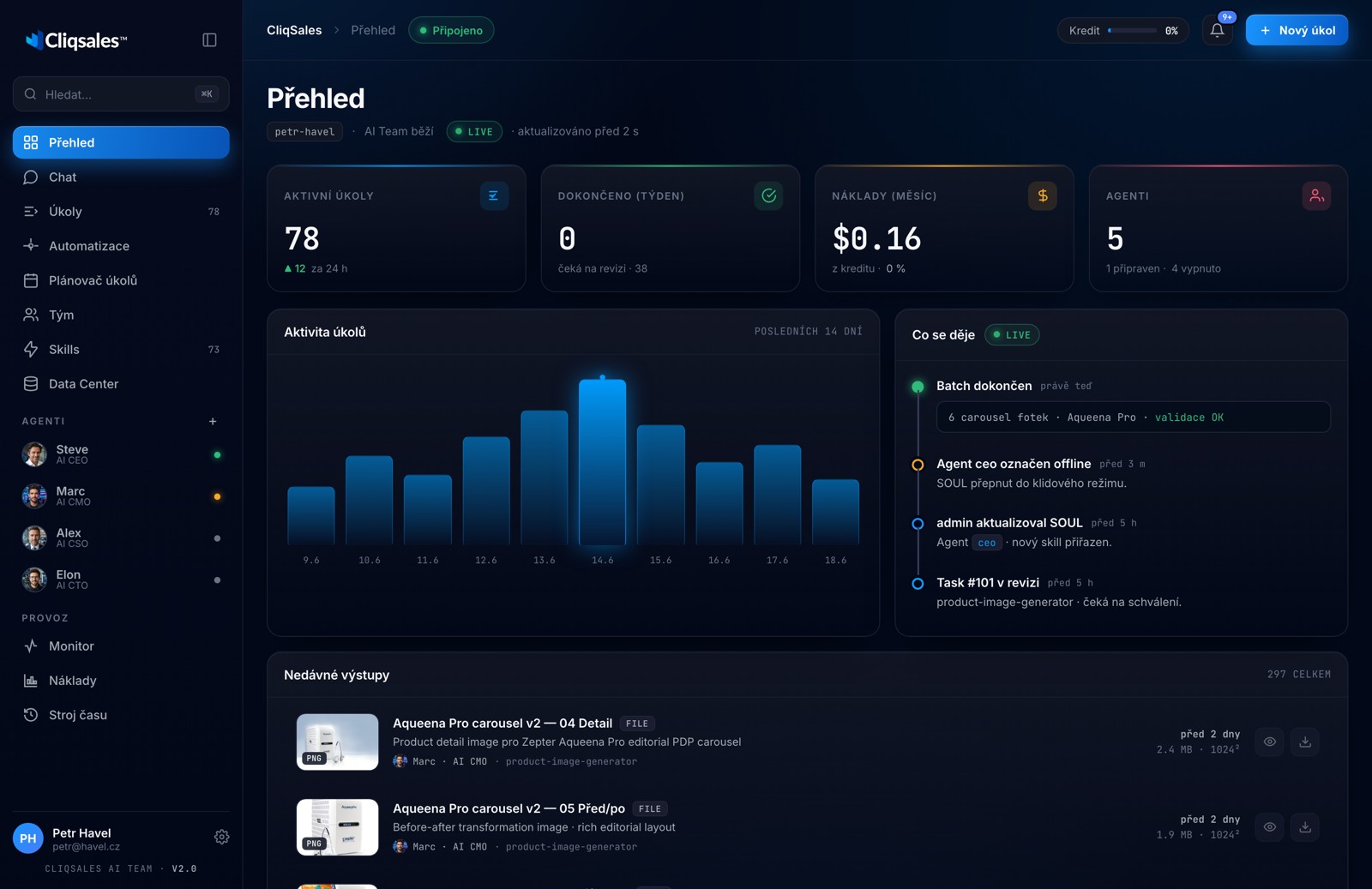Select agent Steve AI CEO
The height and width of the screenshot is (889, 1372).
tap(121, 454)
